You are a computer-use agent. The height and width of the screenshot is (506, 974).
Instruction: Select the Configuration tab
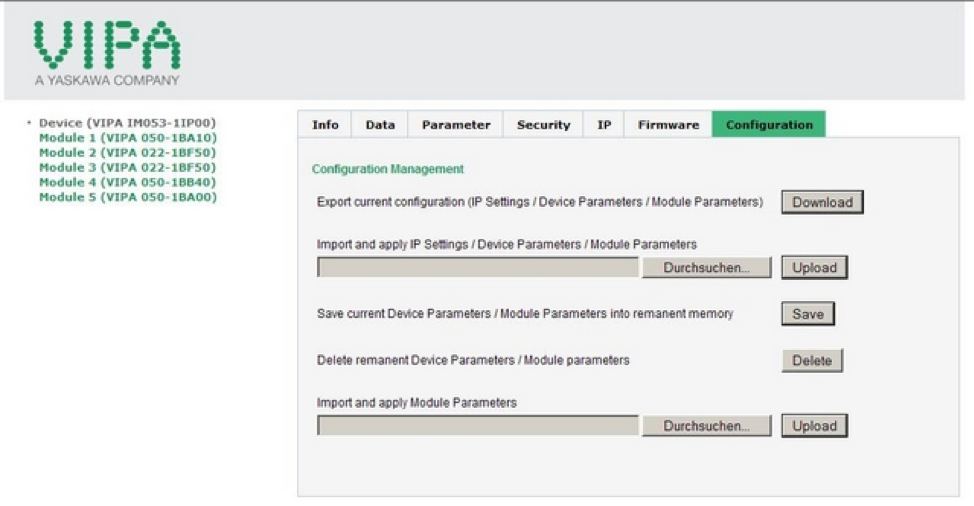point(769,125)
